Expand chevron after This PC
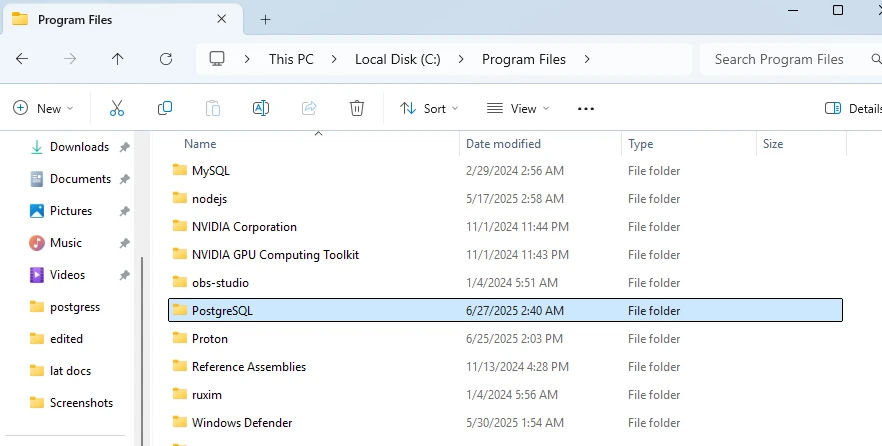The height and width of the screenshot is (446, 882). (334, 59)
